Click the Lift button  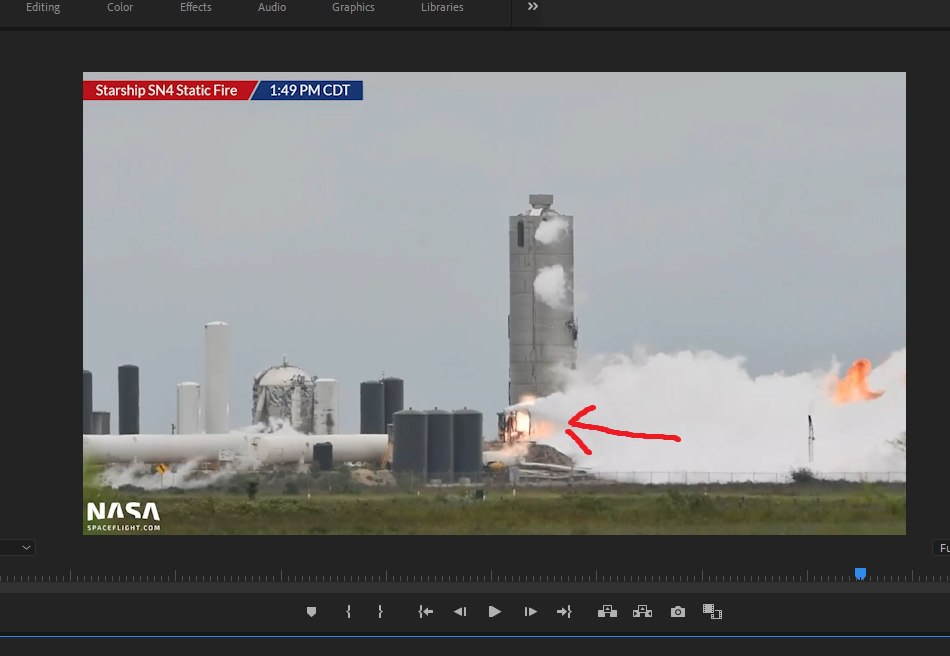tap(607, 612)
